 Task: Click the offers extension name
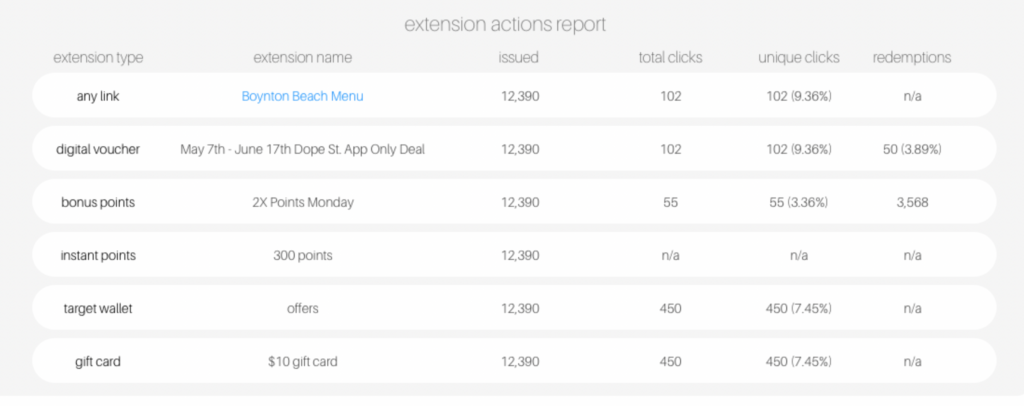click(302, 308)
